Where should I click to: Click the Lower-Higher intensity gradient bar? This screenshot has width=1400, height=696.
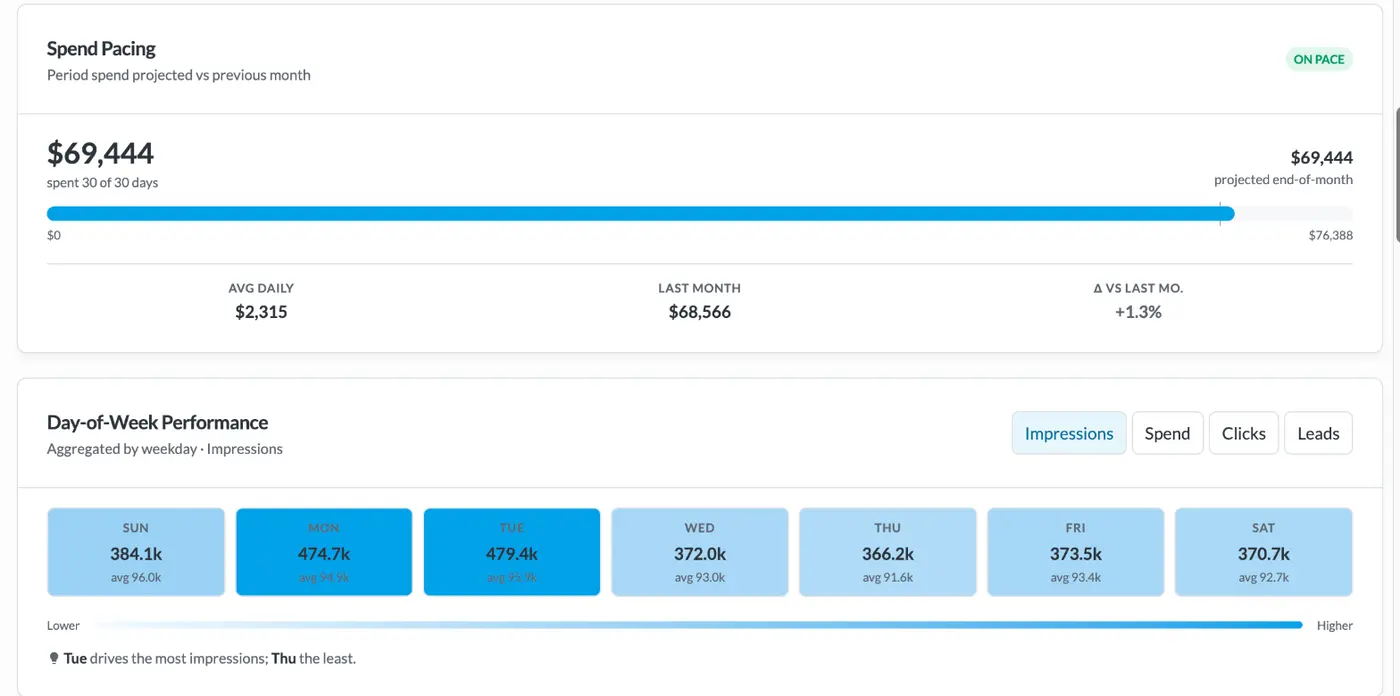coord(700,625)
